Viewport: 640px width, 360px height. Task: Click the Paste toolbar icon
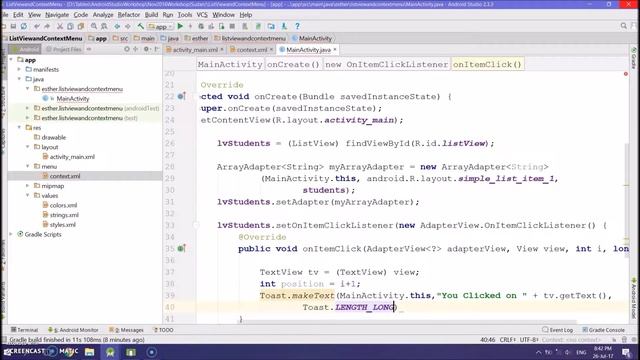[x=81, y=26]
